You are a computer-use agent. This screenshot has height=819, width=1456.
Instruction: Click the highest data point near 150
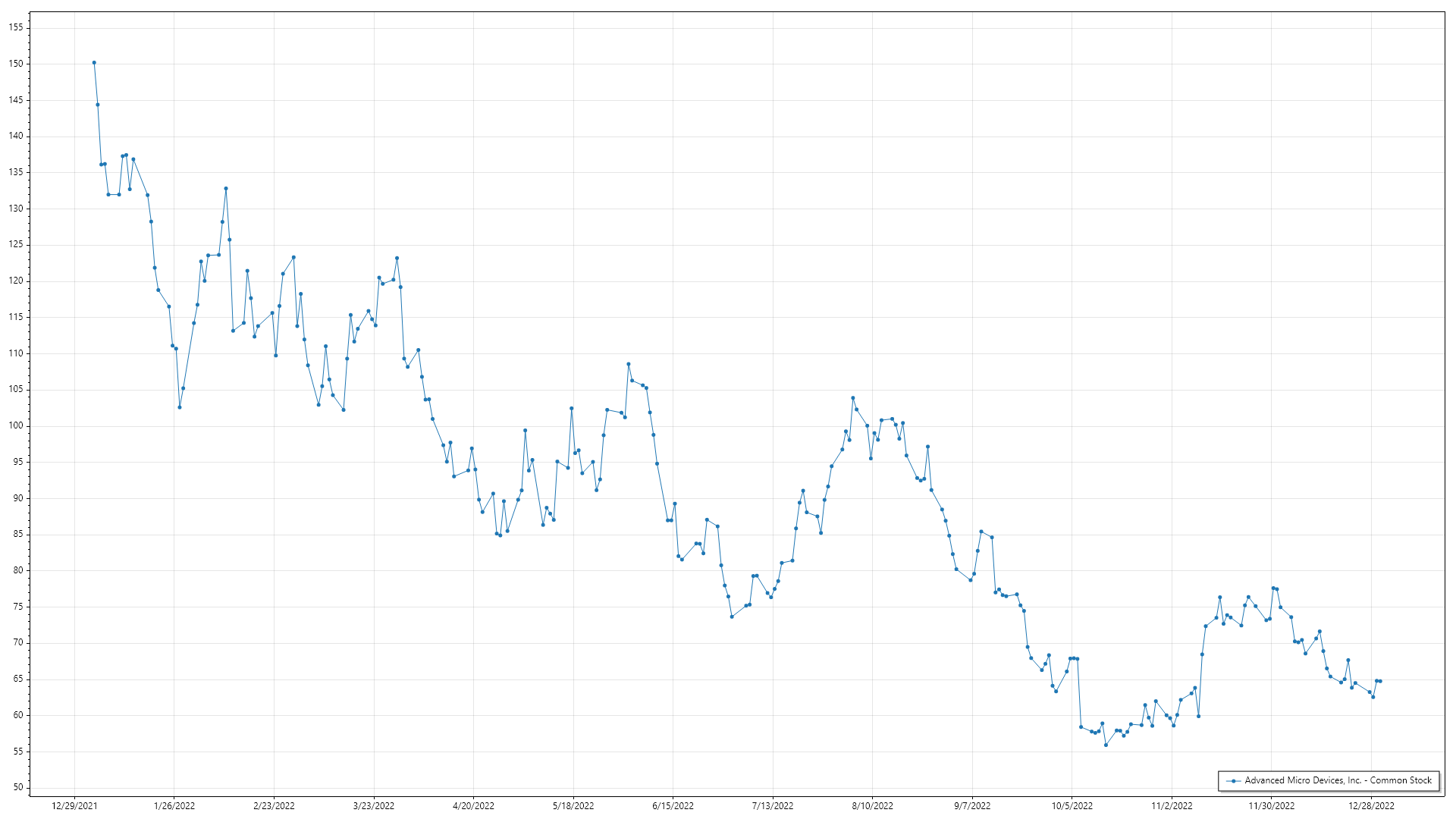[94, 63]
